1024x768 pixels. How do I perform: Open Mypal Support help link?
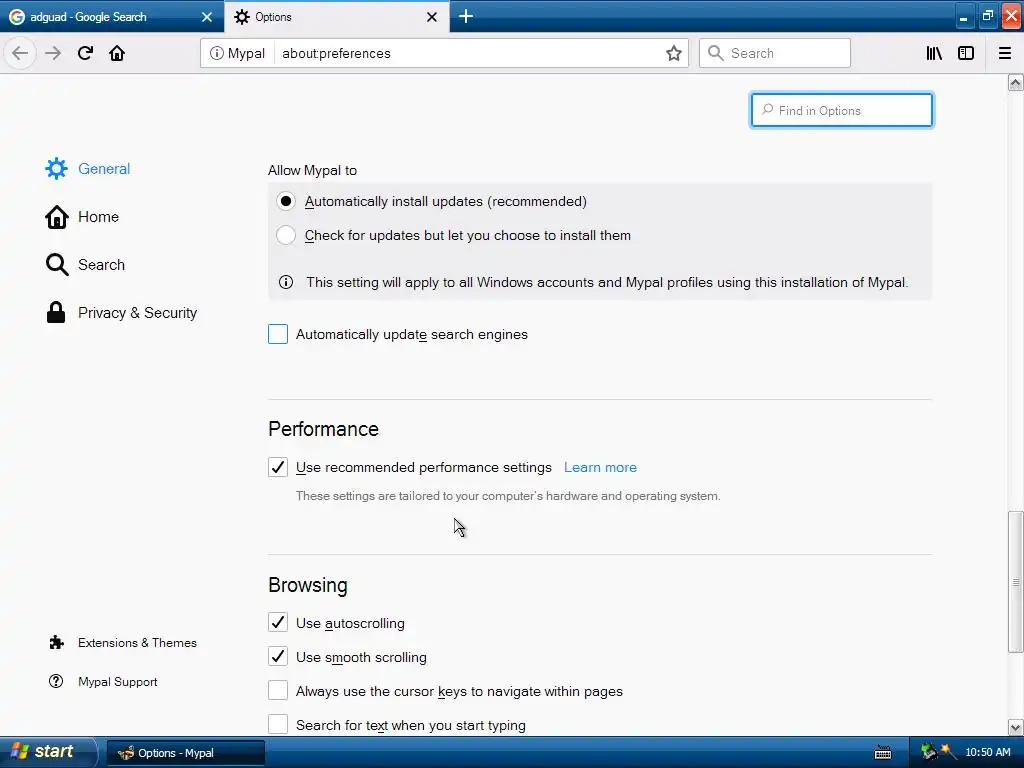click(103, 682)
